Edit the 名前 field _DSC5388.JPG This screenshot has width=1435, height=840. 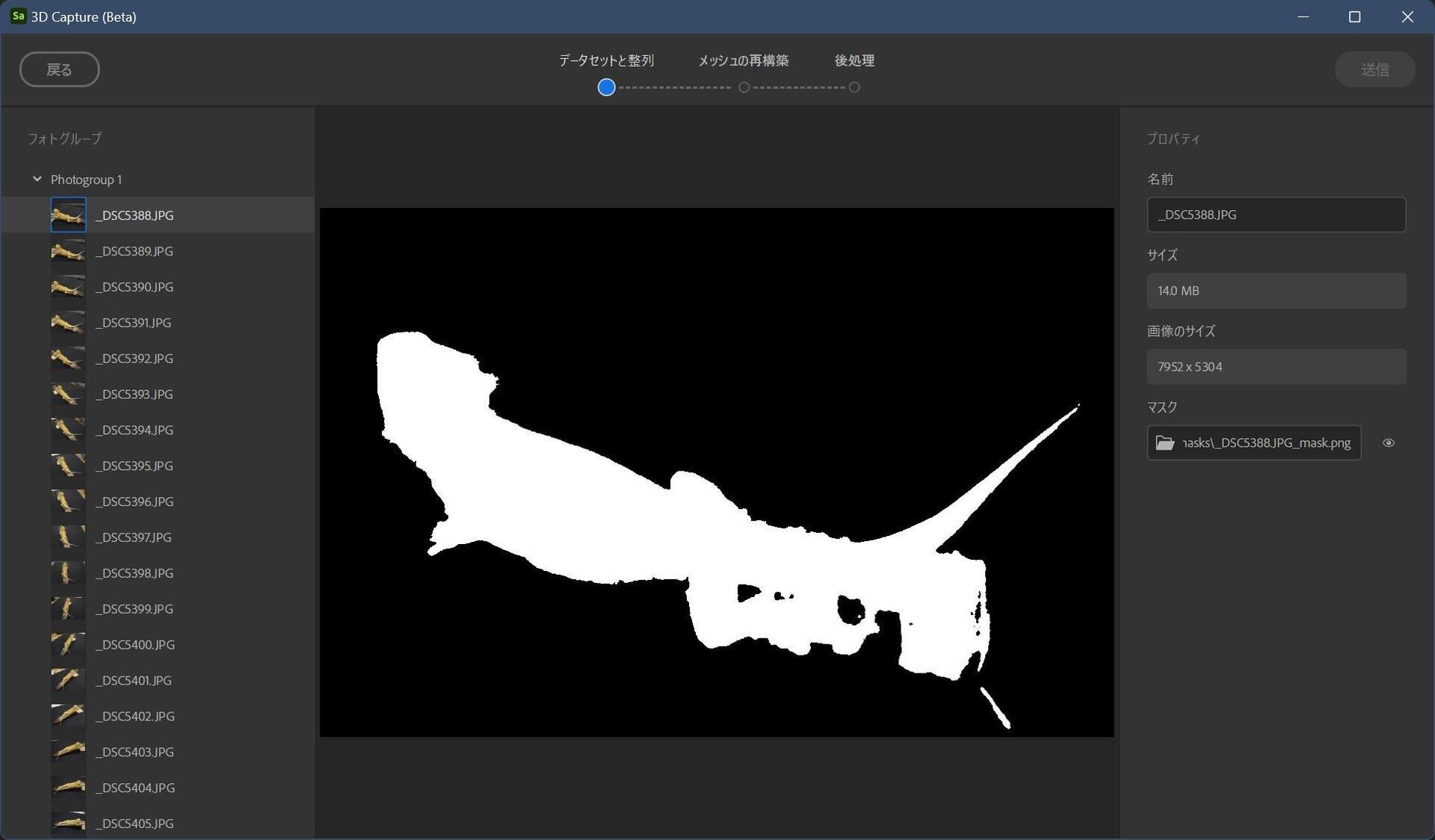tap(1277, 214)
